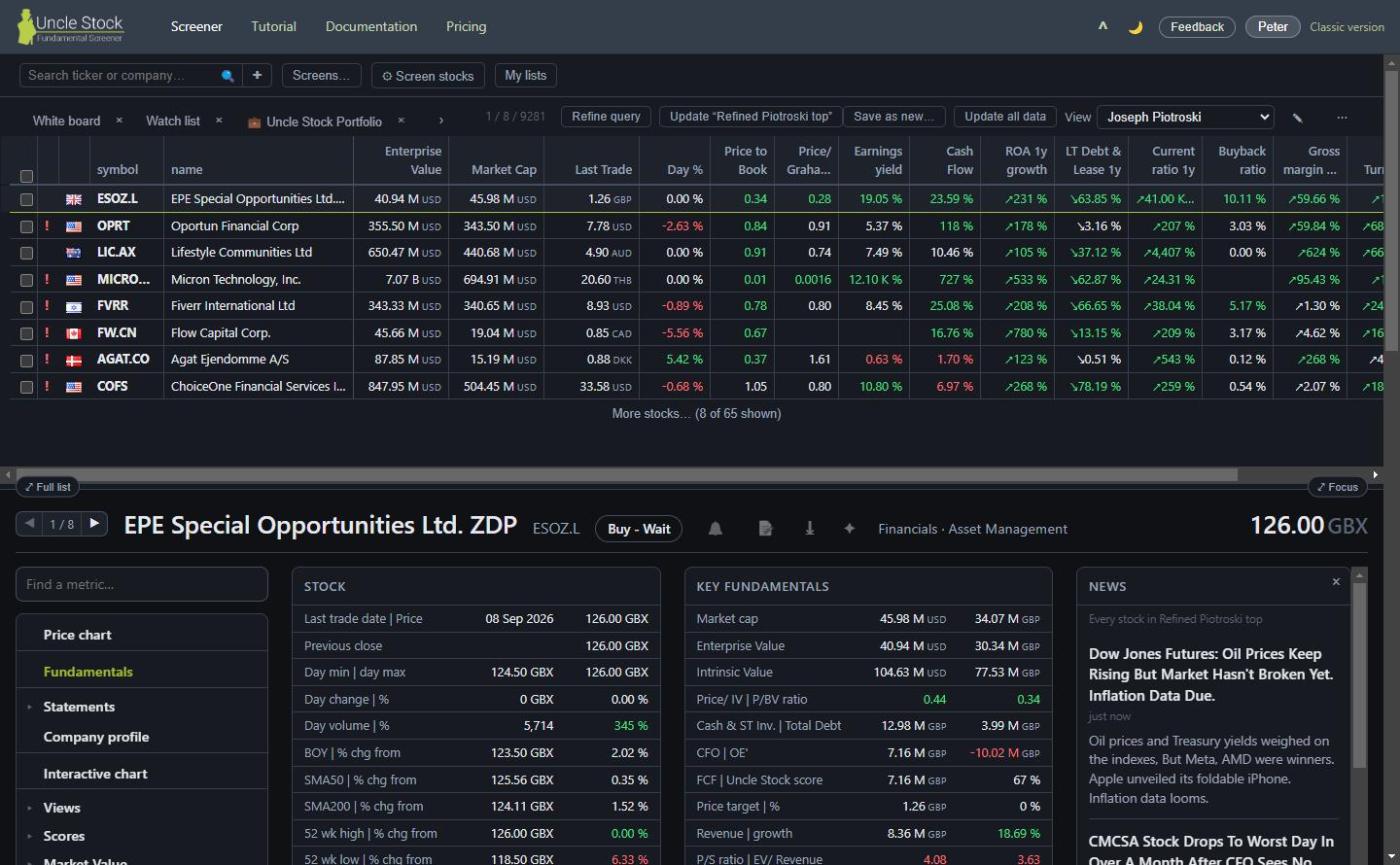Open the Pricing menu item

point(466,27)
